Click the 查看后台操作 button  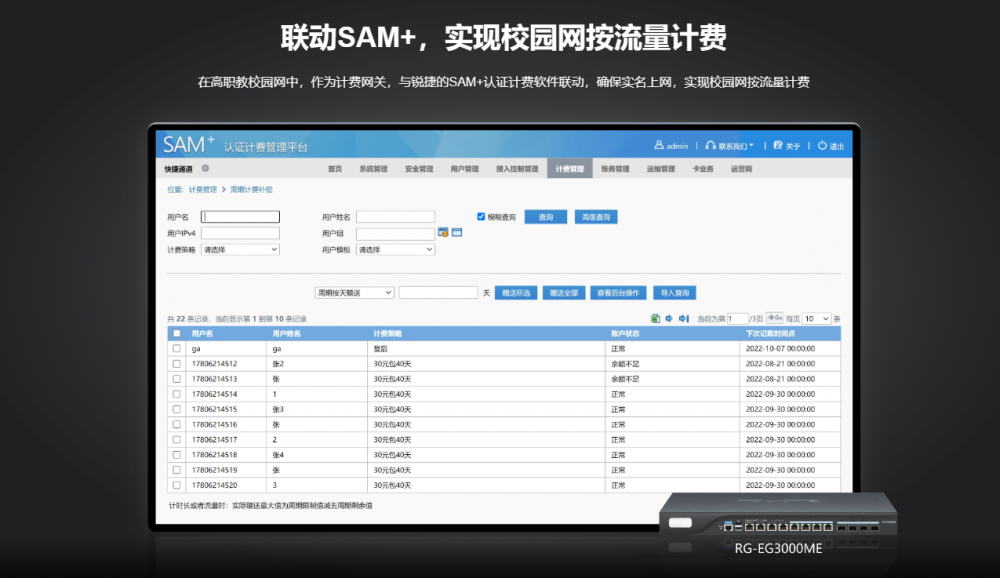(618, 293)
